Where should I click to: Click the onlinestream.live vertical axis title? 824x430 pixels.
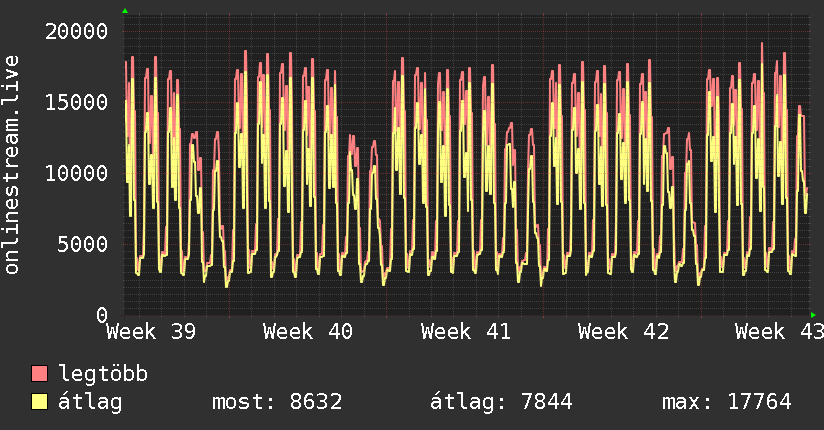click(x=11, y=165)
